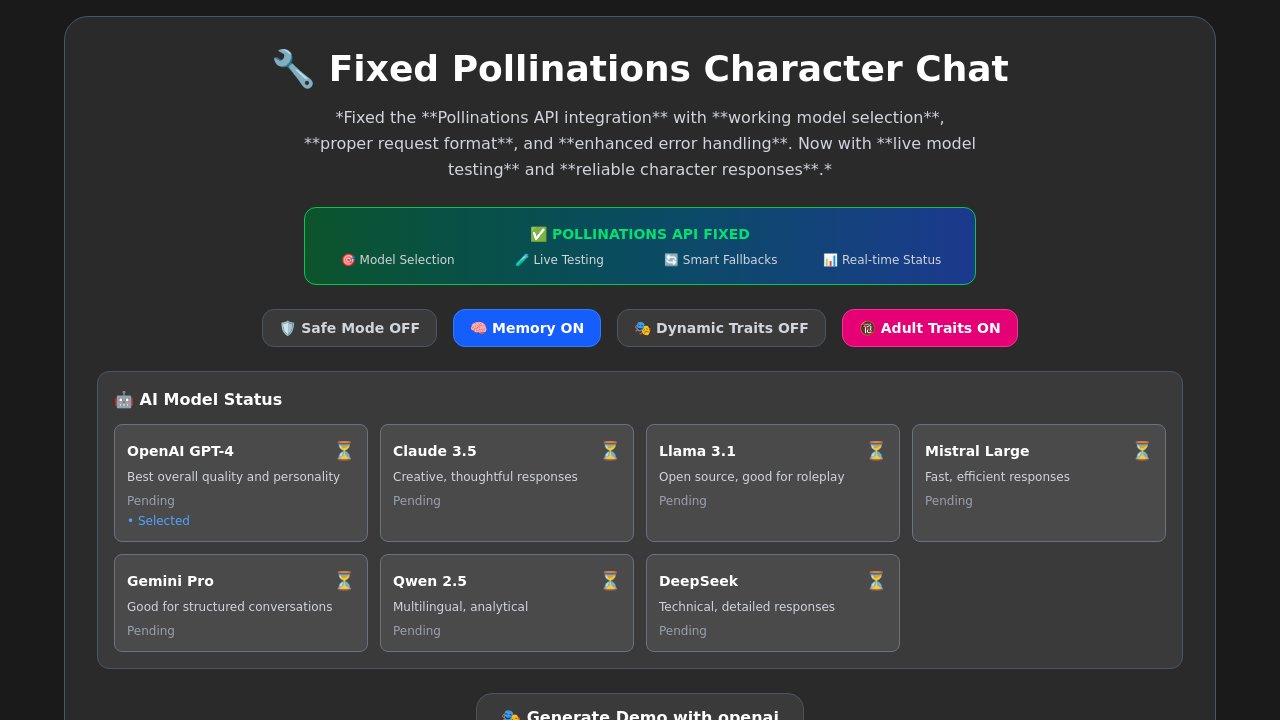Click the masks icon on Dynamic Traits
Screen dimensions: 1280x720
click(643, 328)
